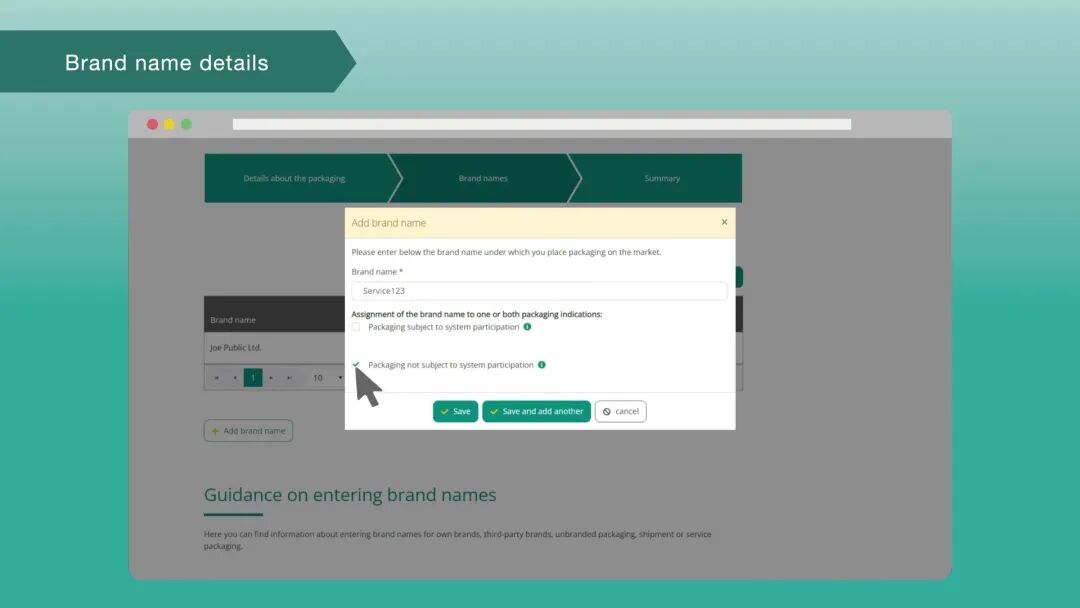Click the Brand name input field

point(539,291)
